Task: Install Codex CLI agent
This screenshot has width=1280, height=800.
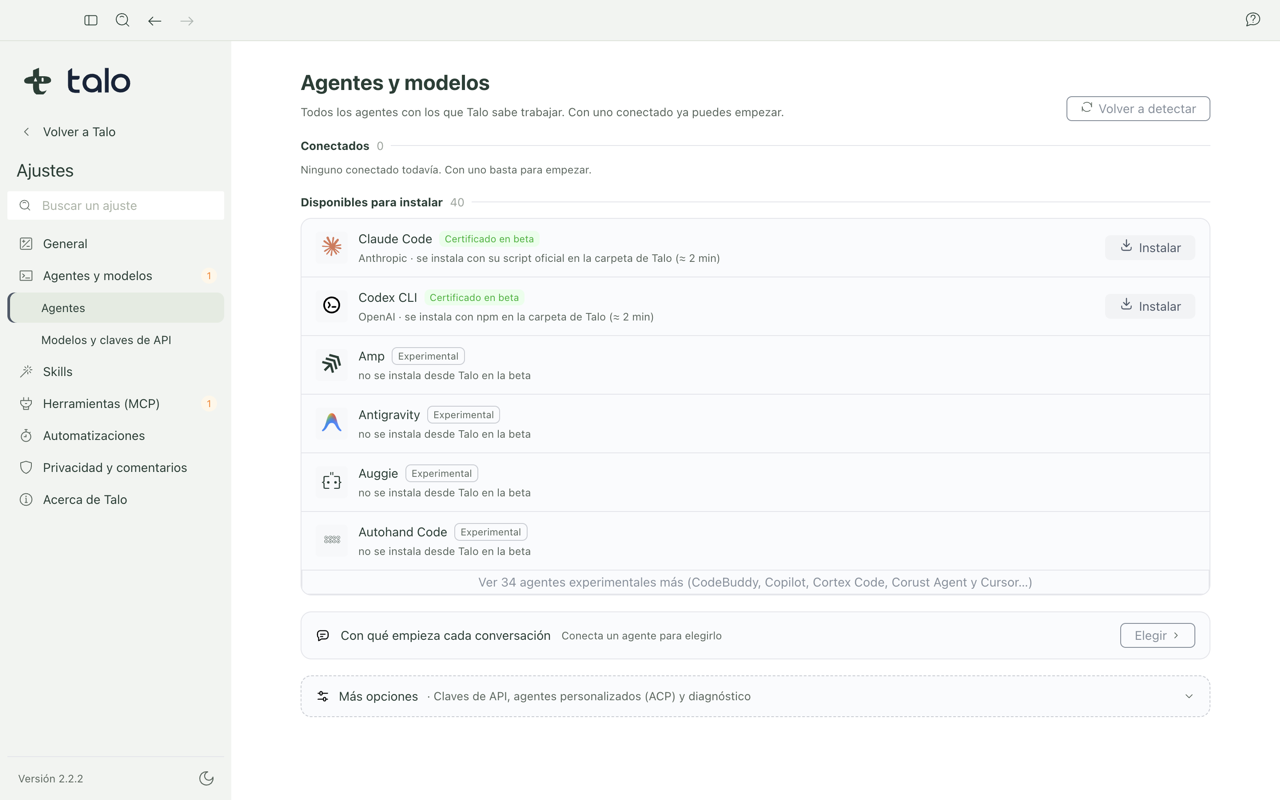Action: [1150, 306]
